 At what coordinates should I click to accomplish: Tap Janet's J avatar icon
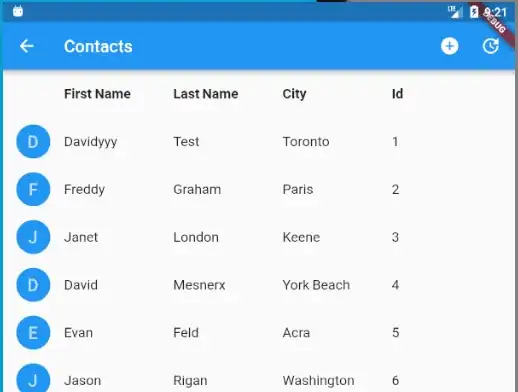33,237
